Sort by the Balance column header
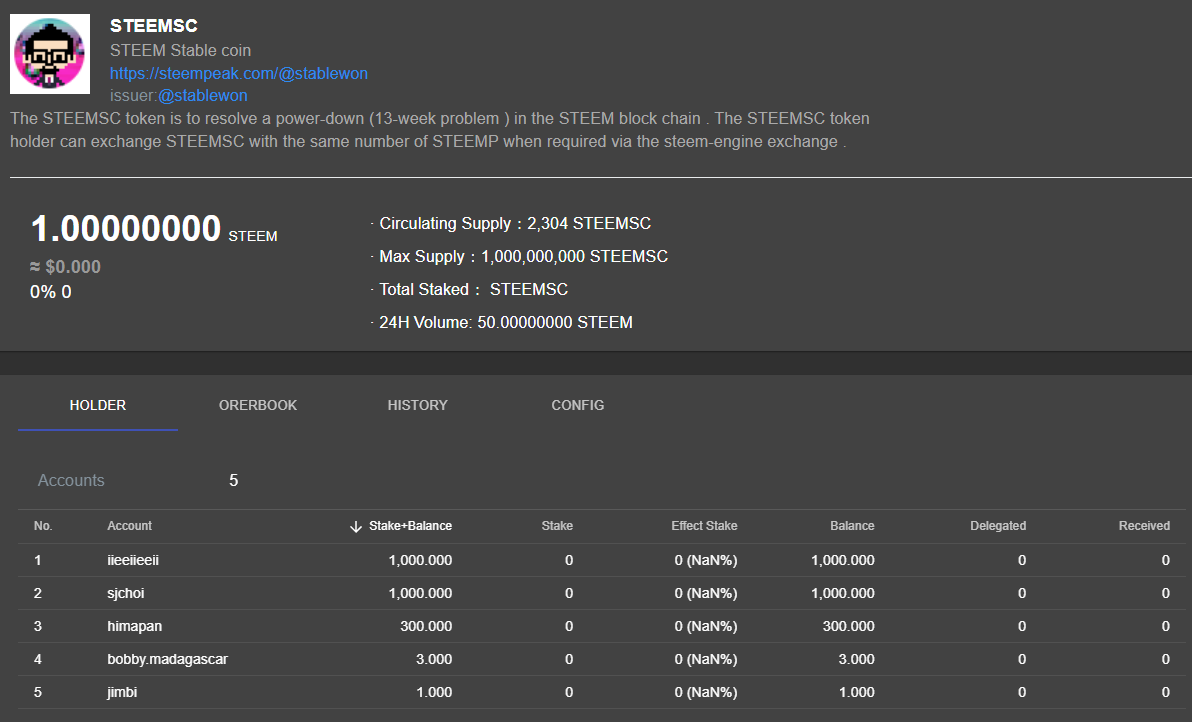Screen dimensions: 1192x722 (852, 526)
